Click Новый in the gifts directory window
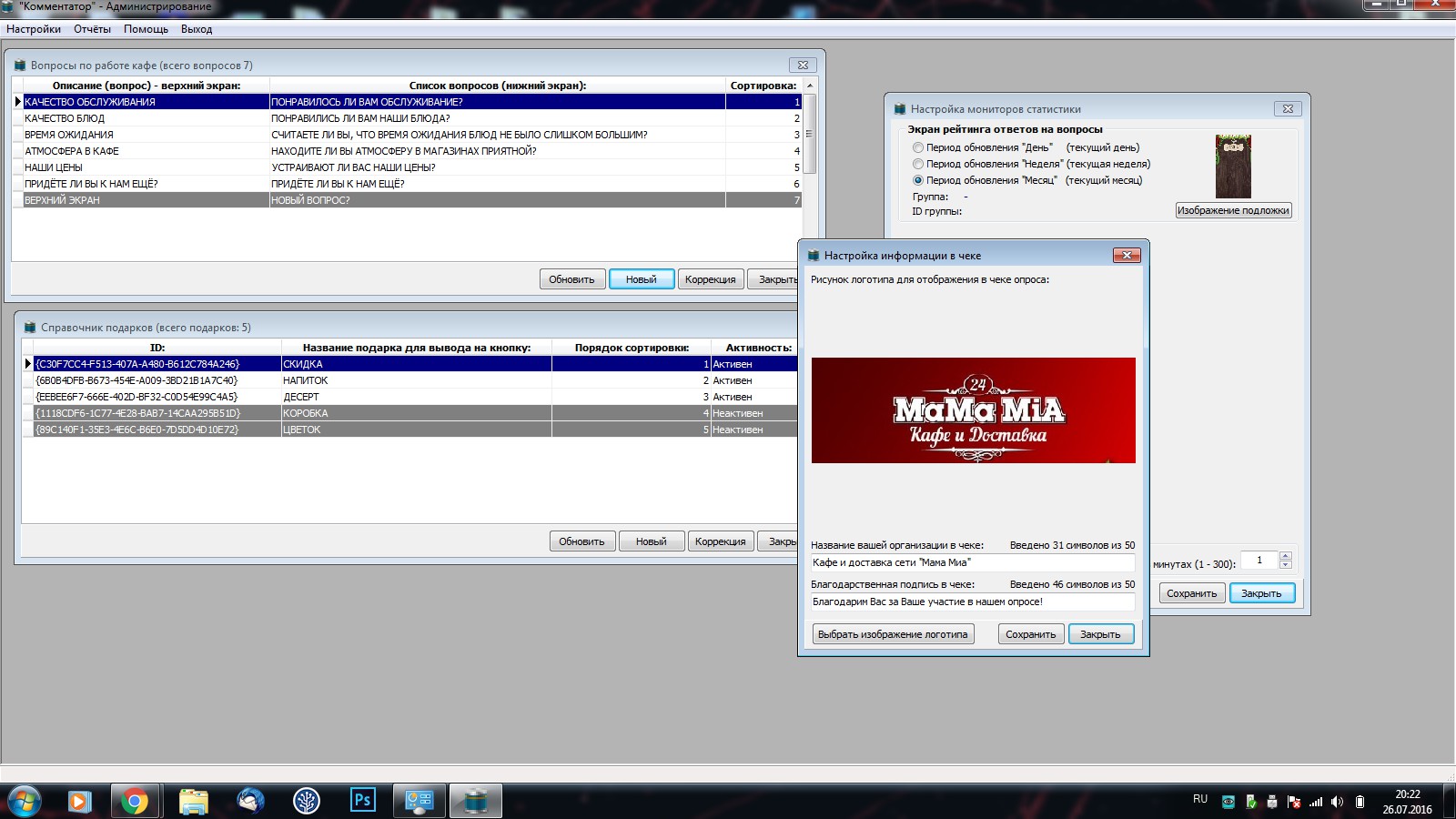Viewport: 1456px width, 819px height. point(652,541)
